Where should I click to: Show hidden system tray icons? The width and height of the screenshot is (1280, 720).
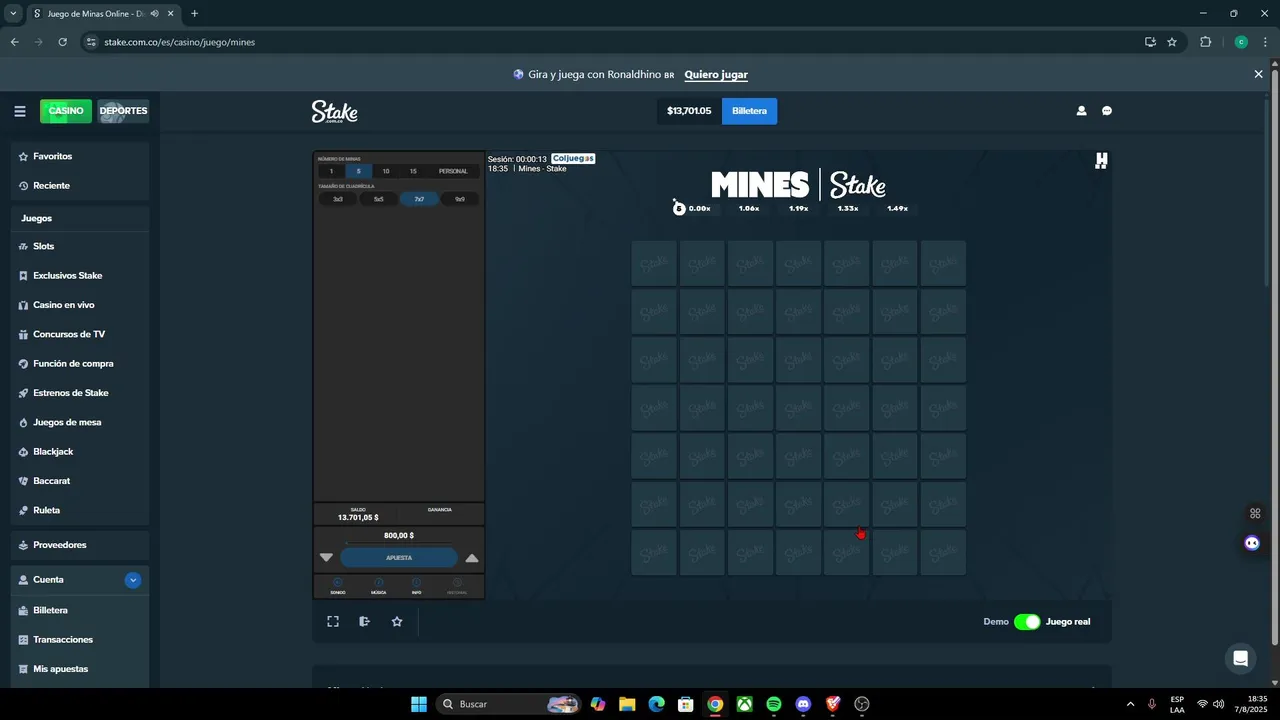pos(1130,704)
